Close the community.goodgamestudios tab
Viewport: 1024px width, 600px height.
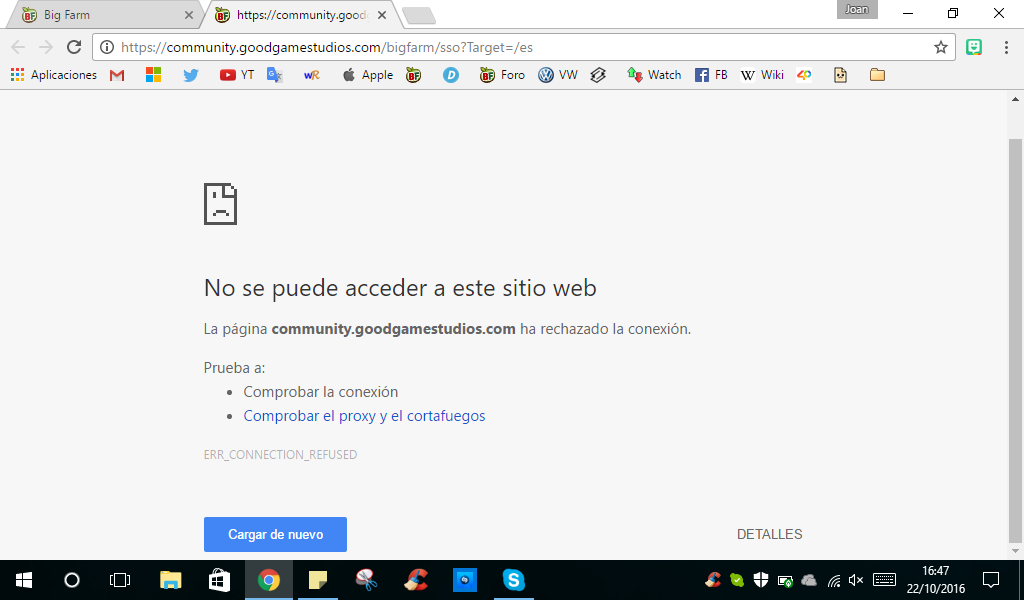(382, 14)
